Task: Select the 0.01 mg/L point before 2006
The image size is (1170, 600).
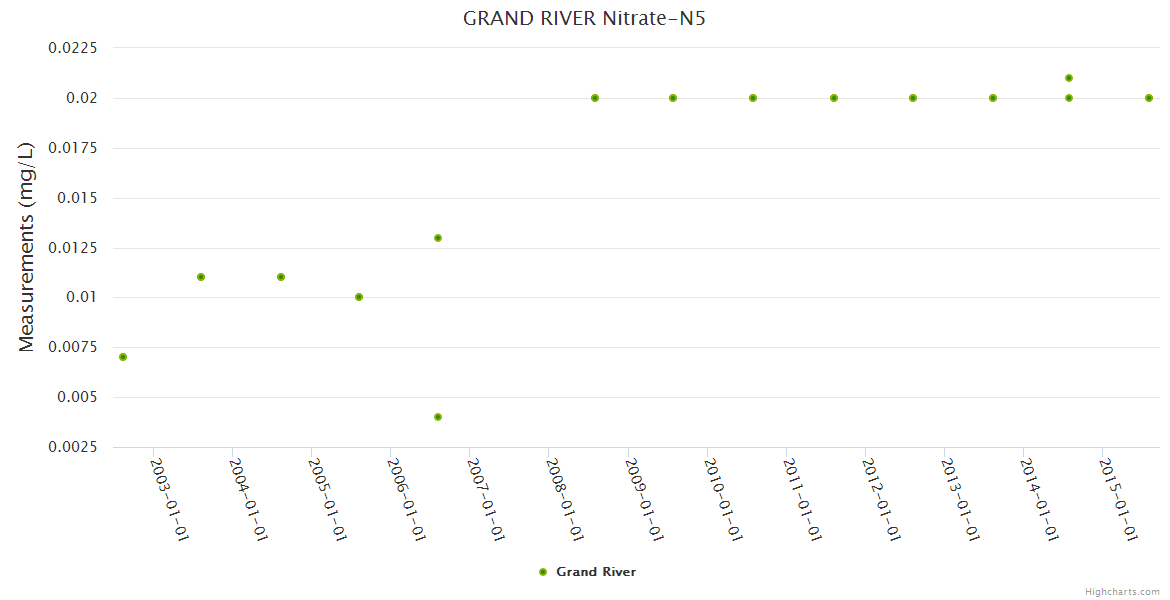Action: tap(359, 297)
